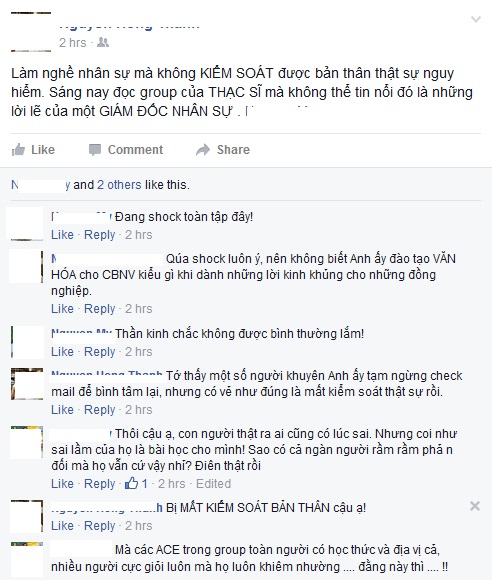492x580 pixels.
Task: View edit history via 'Edited' label
Action: [x=213, y=483]
